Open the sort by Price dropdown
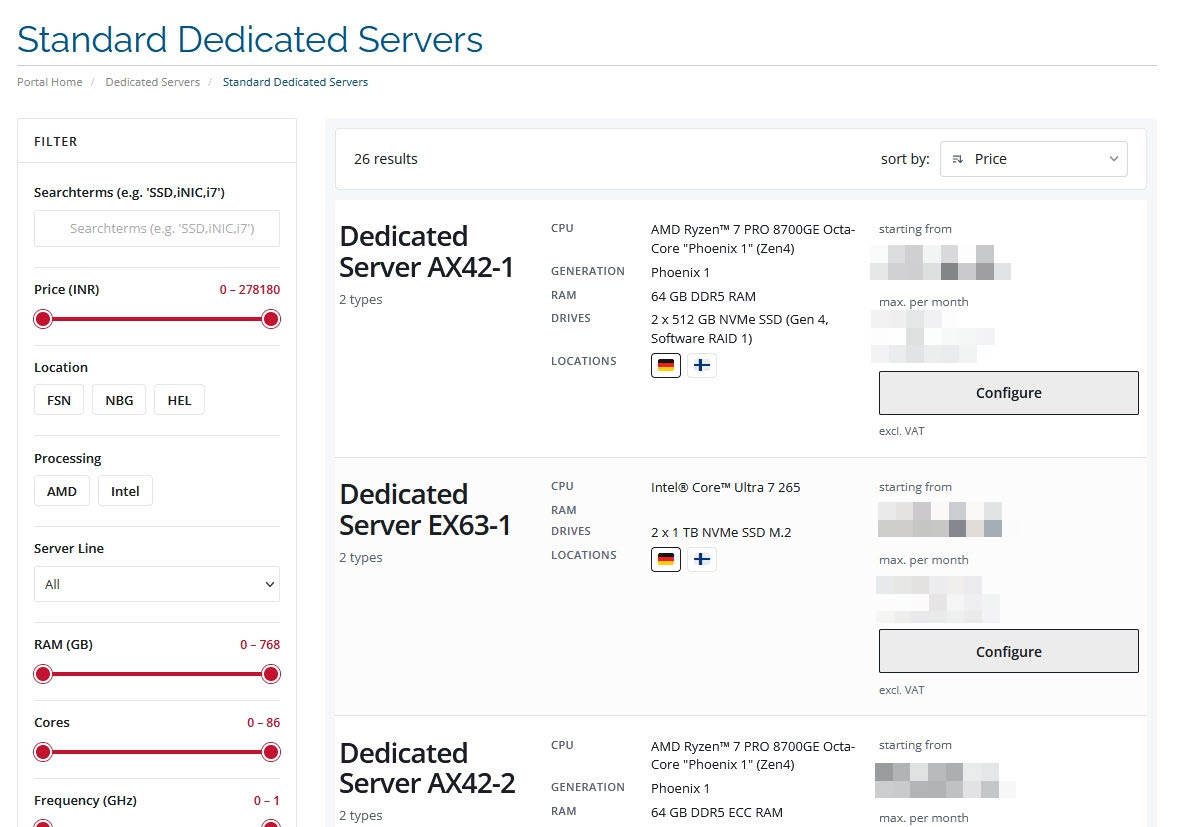 click(1034, 159)
